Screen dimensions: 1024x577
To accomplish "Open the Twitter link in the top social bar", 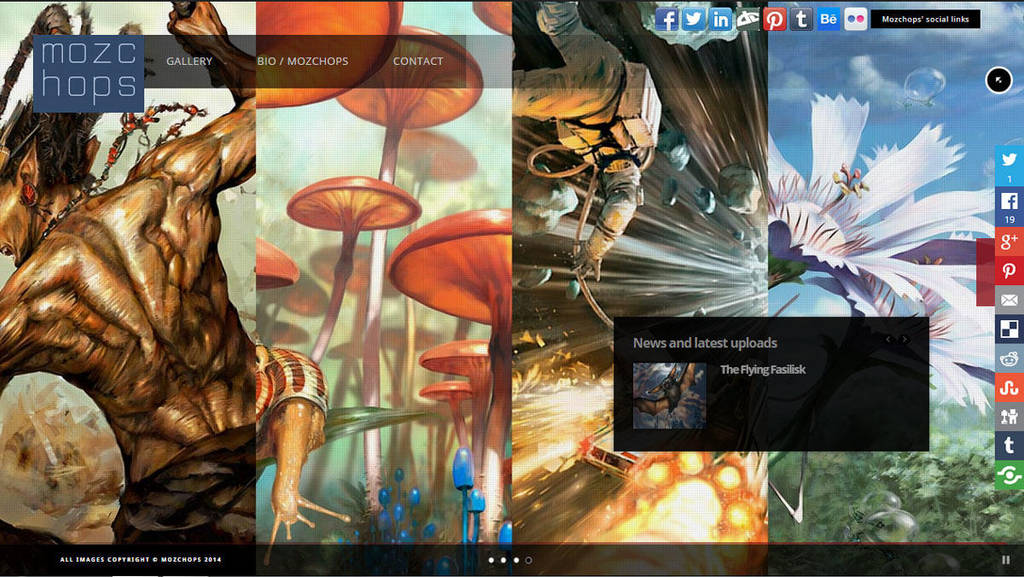I will pos(694,19).
